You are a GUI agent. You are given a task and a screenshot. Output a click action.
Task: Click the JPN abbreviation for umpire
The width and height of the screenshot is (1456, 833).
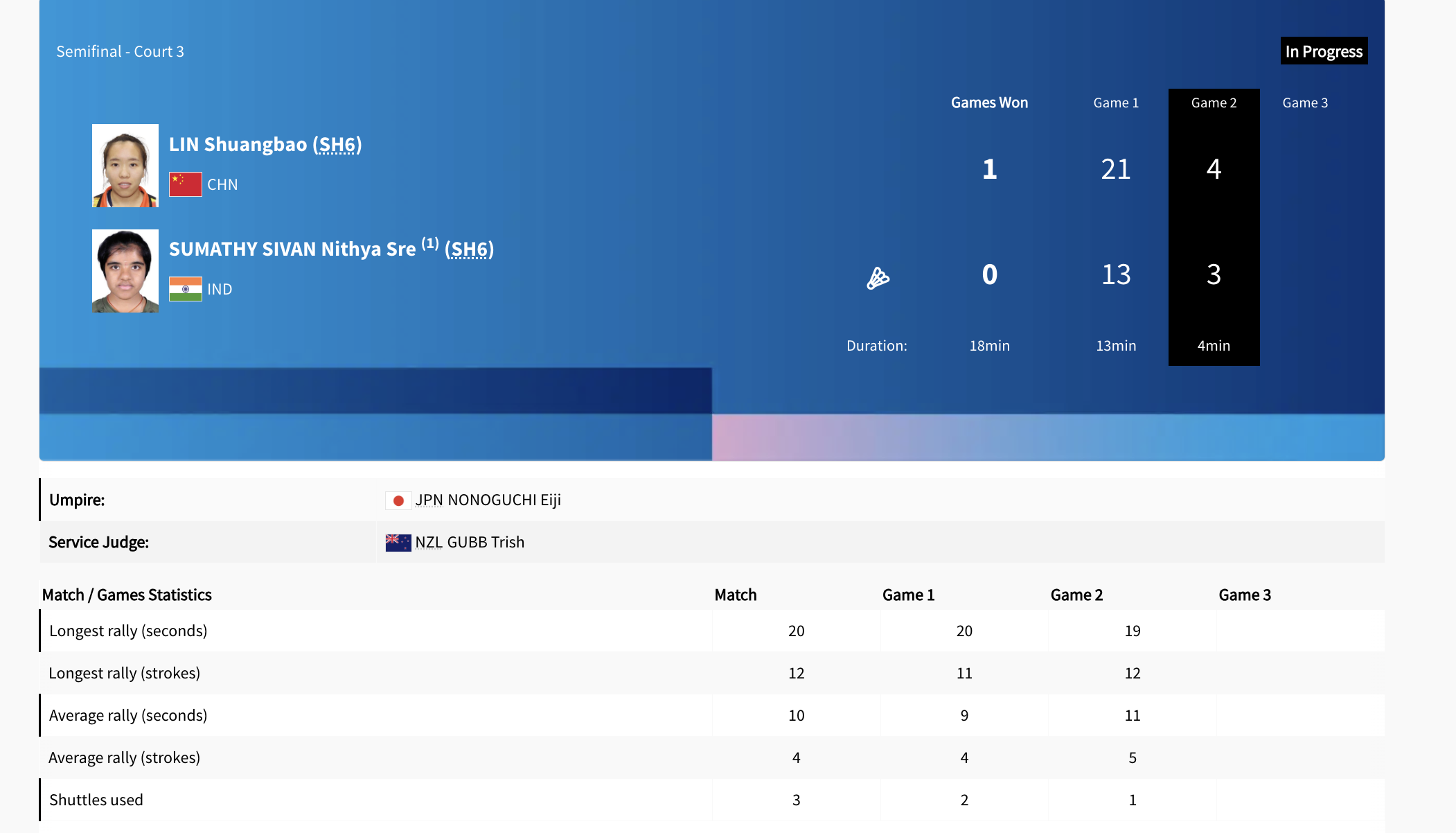(x=429, y=500)
